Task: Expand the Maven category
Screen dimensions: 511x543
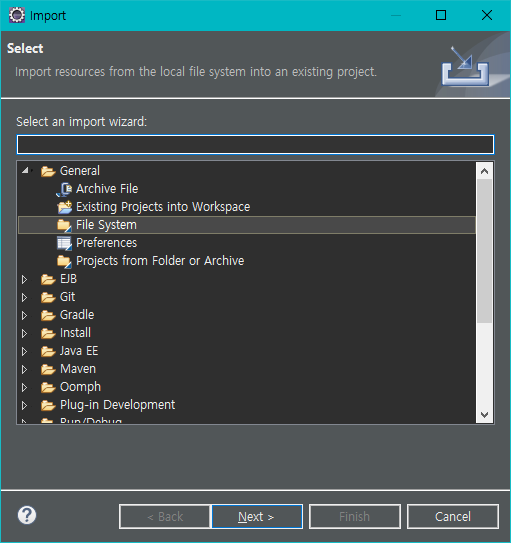Action: (24, 370)
